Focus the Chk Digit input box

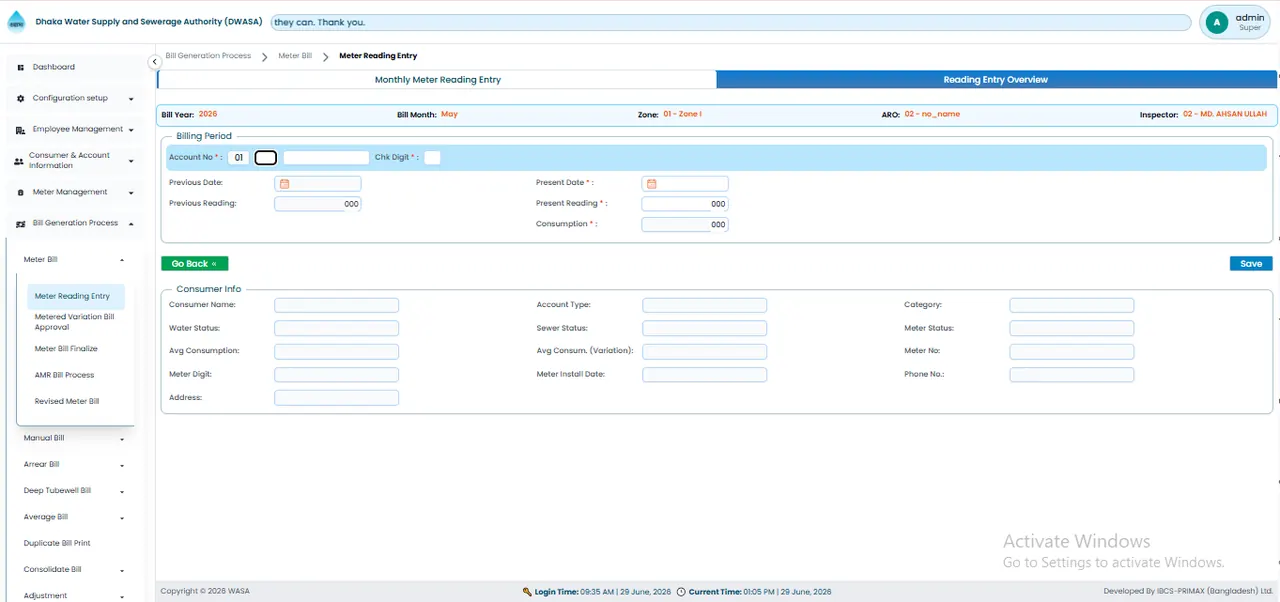click(432, 158)
